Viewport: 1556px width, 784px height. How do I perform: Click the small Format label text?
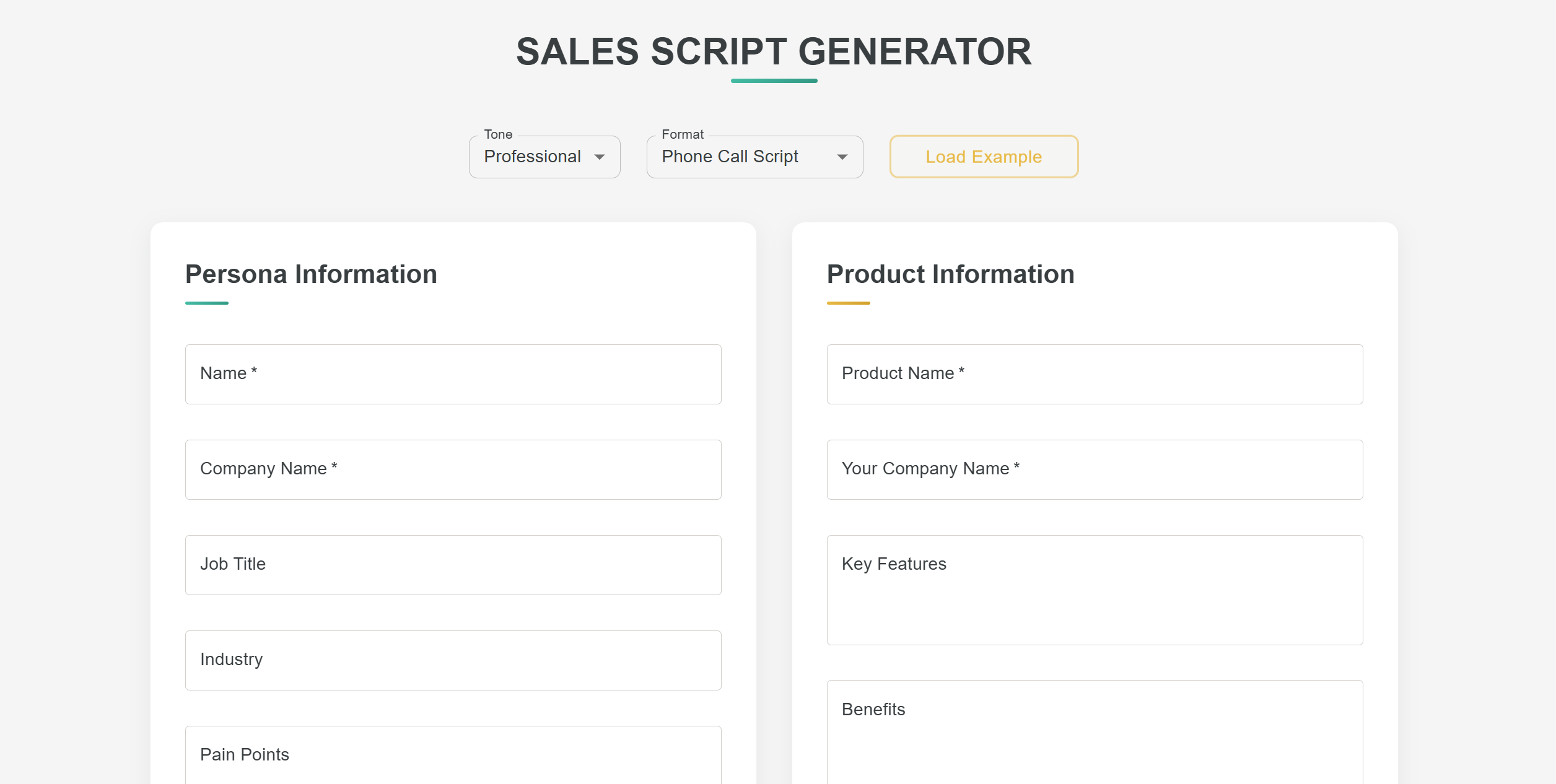click(683, 134)
